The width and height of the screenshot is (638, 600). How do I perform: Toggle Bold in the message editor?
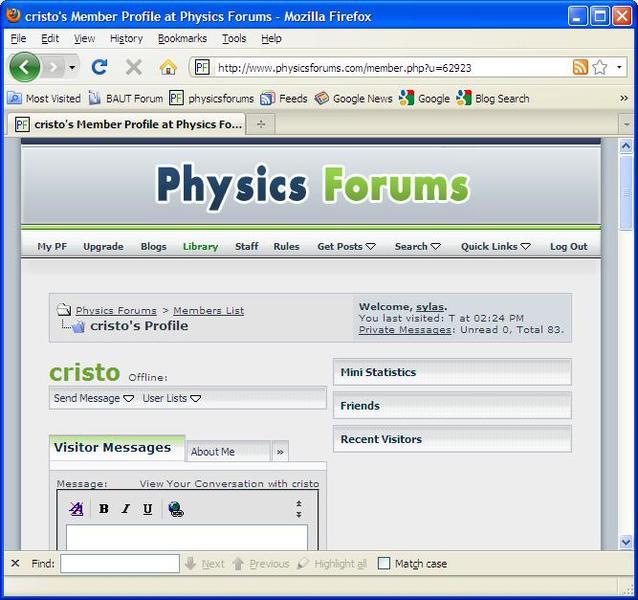click(x=104, y=508)
